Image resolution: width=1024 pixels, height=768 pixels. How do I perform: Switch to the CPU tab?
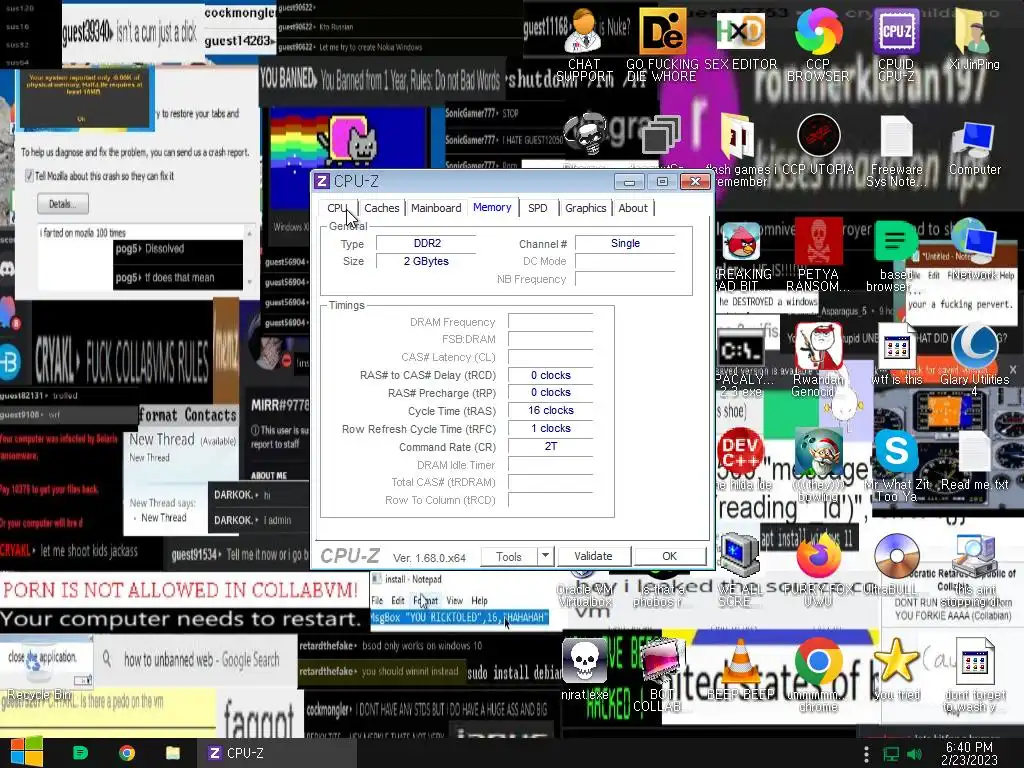pos(338,208)
